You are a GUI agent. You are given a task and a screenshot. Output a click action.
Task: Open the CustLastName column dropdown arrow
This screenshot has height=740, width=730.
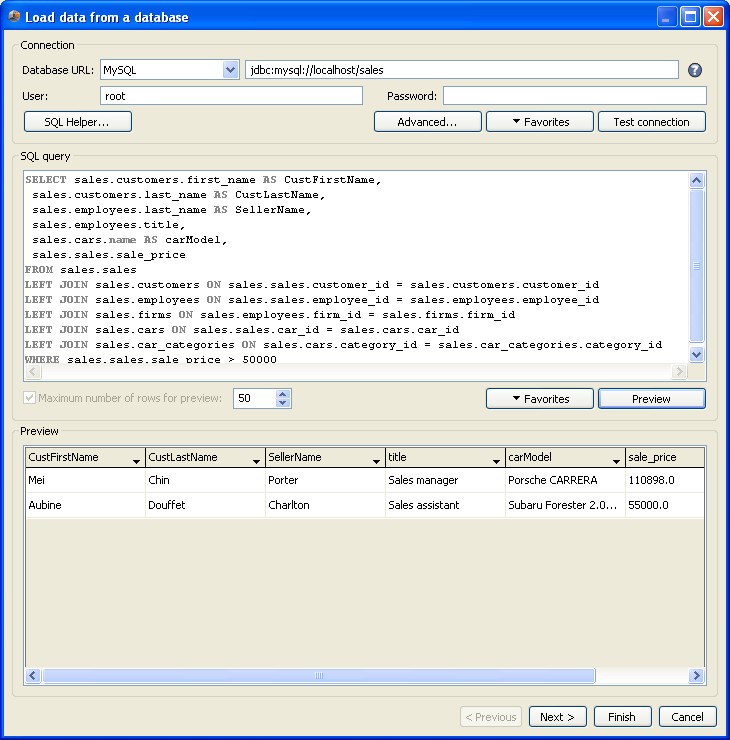[x=256, y=461]
